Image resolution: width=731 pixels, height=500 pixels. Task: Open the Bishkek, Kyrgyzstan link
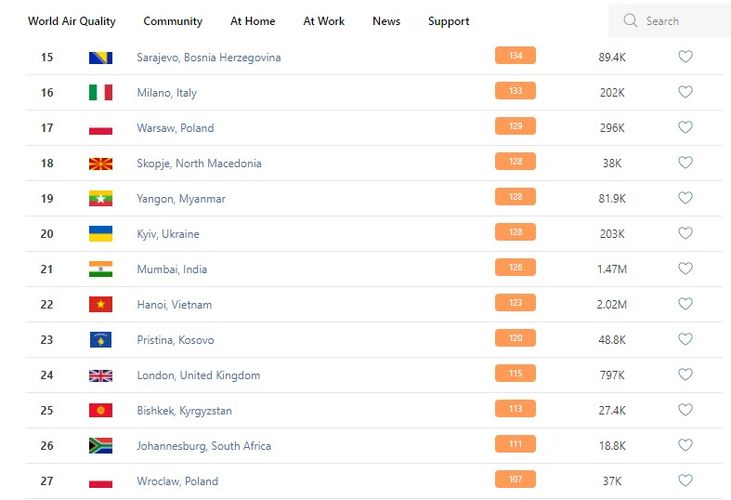(183, 411)
